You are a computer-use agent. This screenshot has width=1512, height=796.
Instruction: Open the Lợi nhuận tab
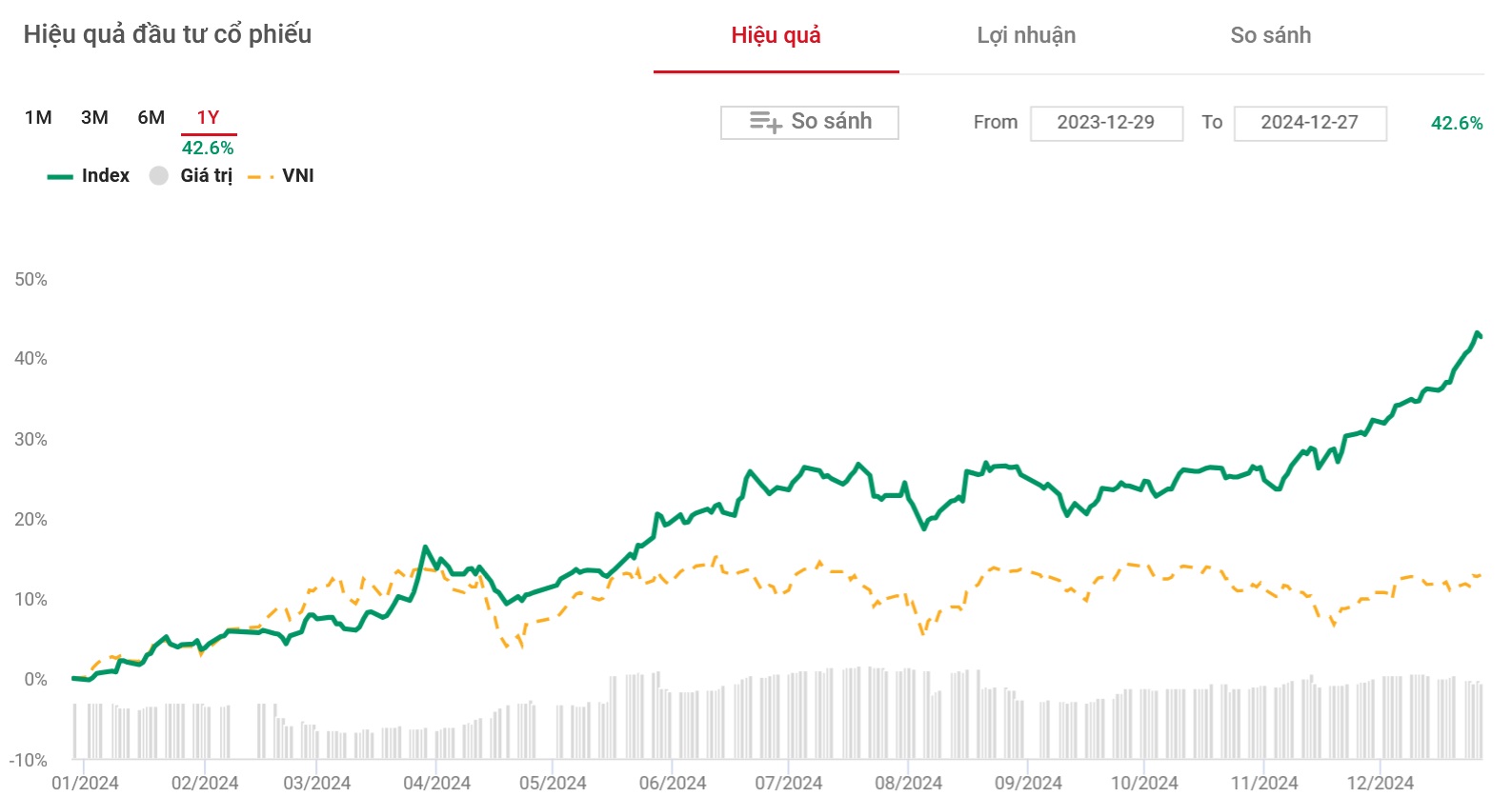1026,35
